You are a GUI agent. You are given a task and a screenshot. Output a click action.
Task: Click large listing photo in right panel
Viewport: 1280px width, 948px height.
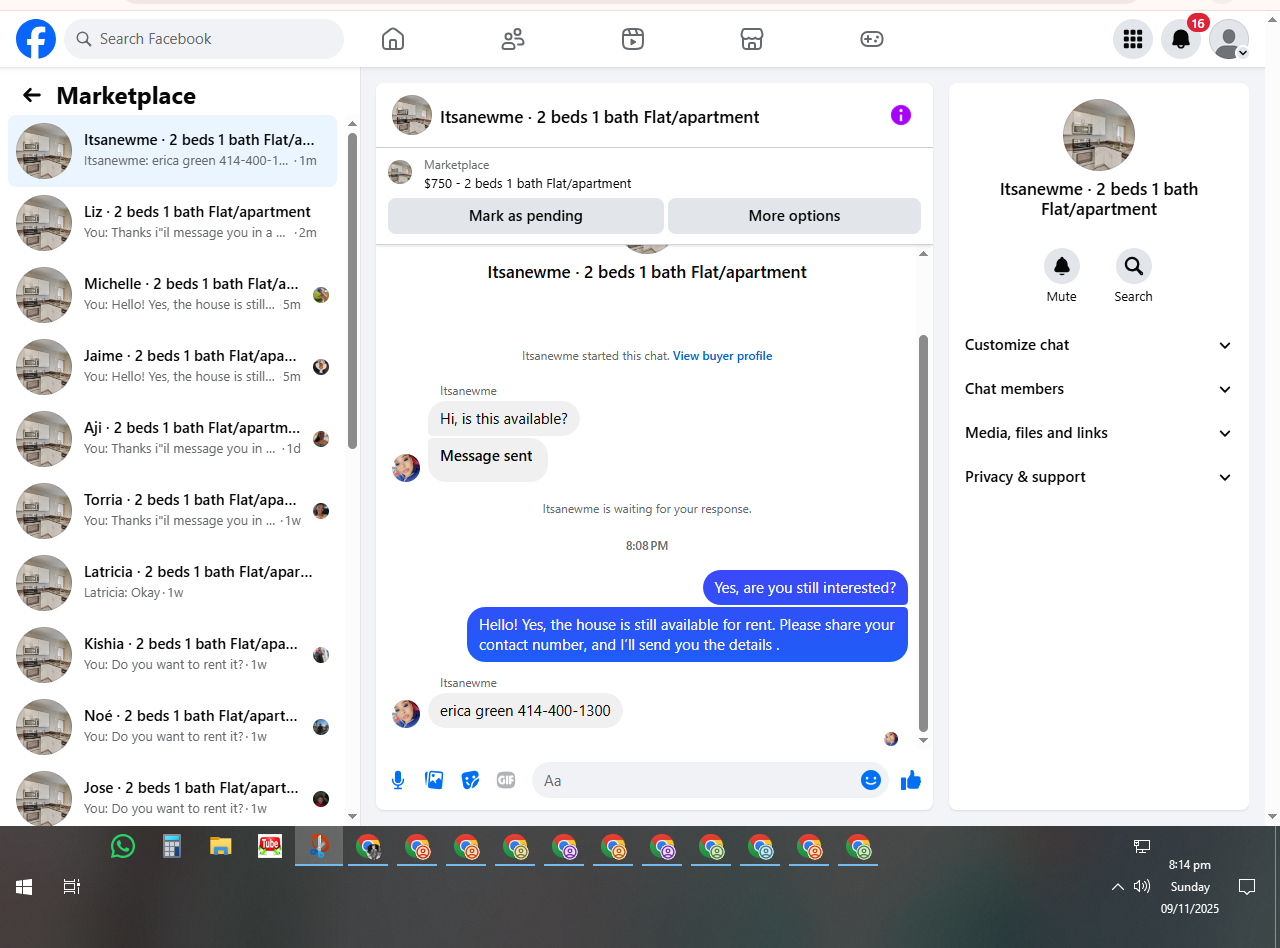(1099, 135)
